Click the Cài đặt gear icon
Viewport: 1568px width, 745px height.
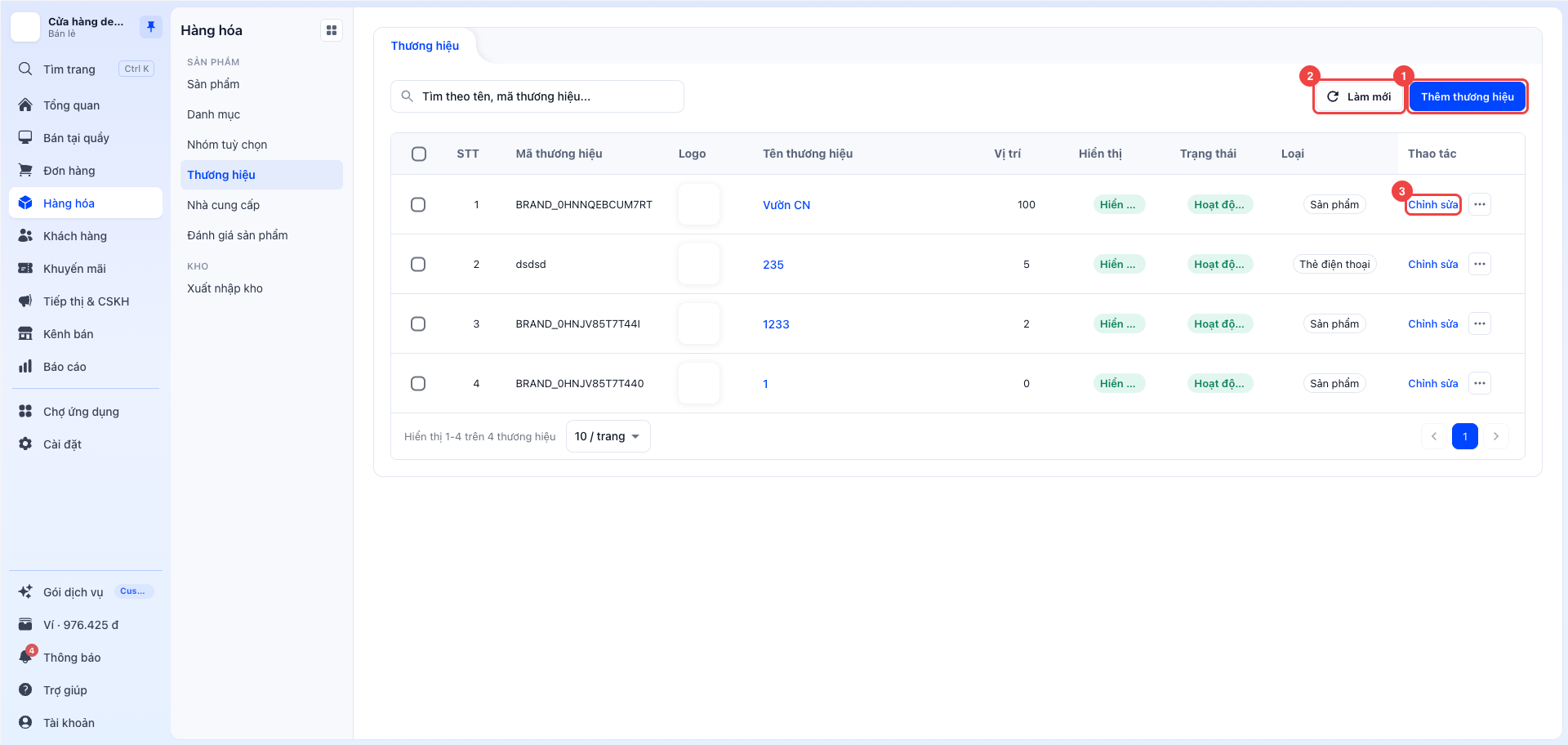tap(25, 444)
